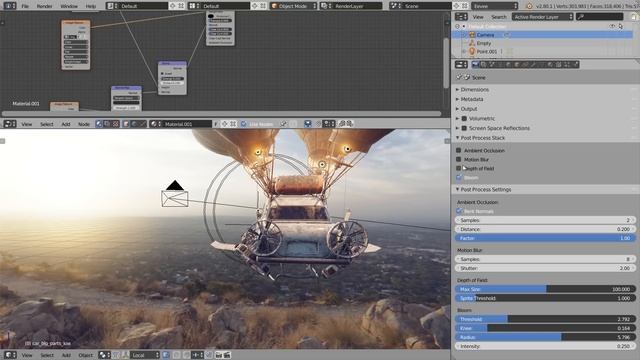Open the info editor type selector icon
The width and height of the screenshot is (640, 360).
(9, 6)
